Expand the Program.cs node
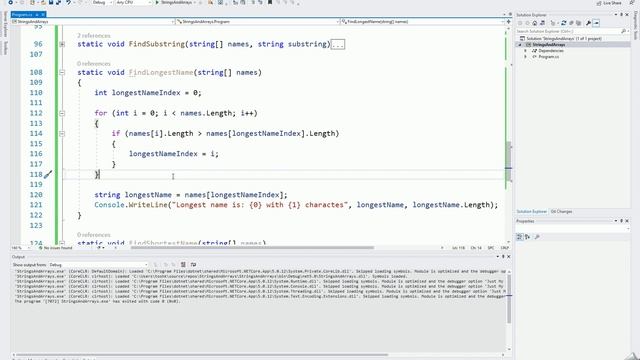Viewport: 640px width, 360px height. coord(526,57)
